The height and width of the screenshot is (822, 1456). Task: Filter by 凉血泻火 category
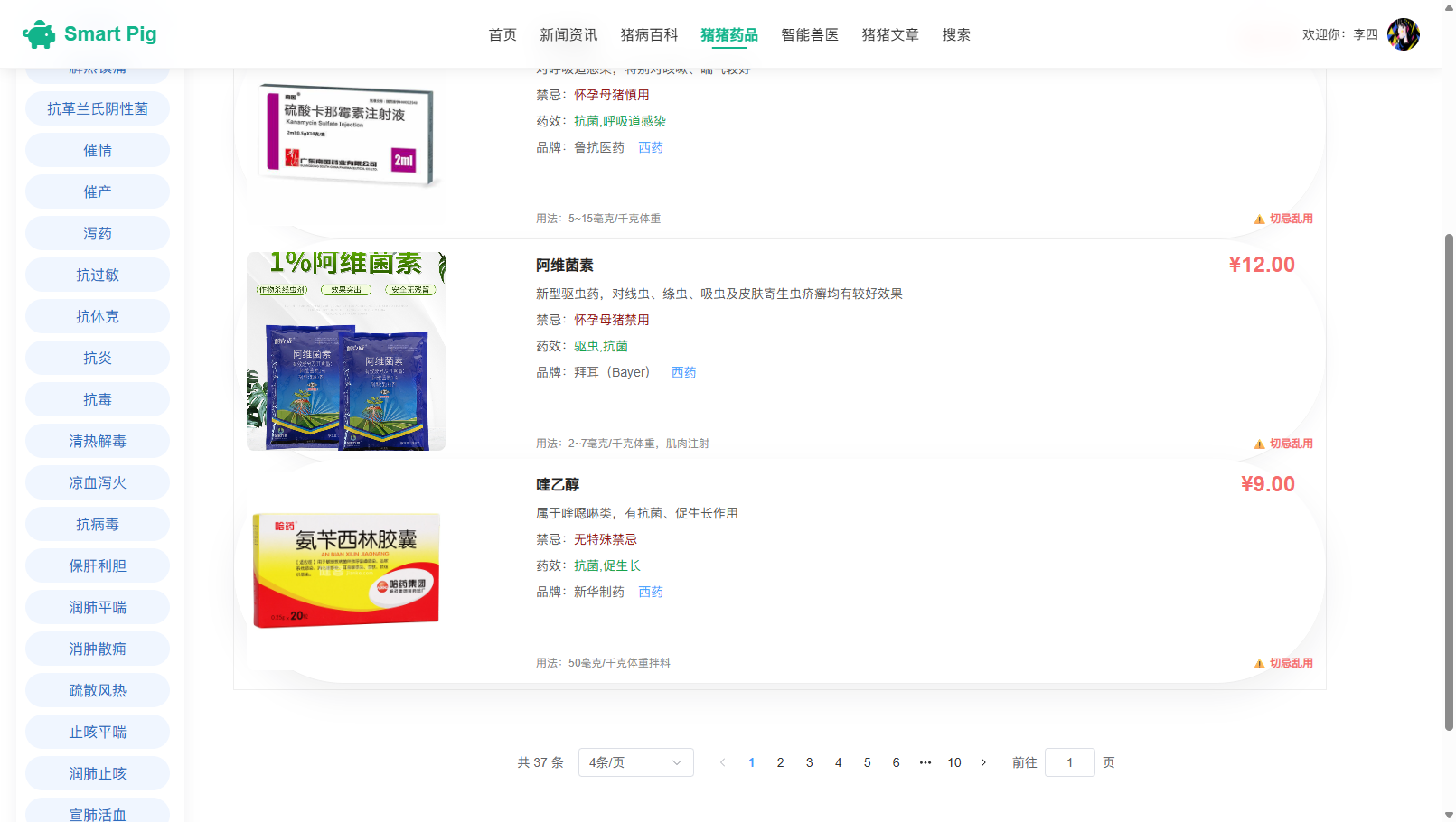click(x=98, y=482)
